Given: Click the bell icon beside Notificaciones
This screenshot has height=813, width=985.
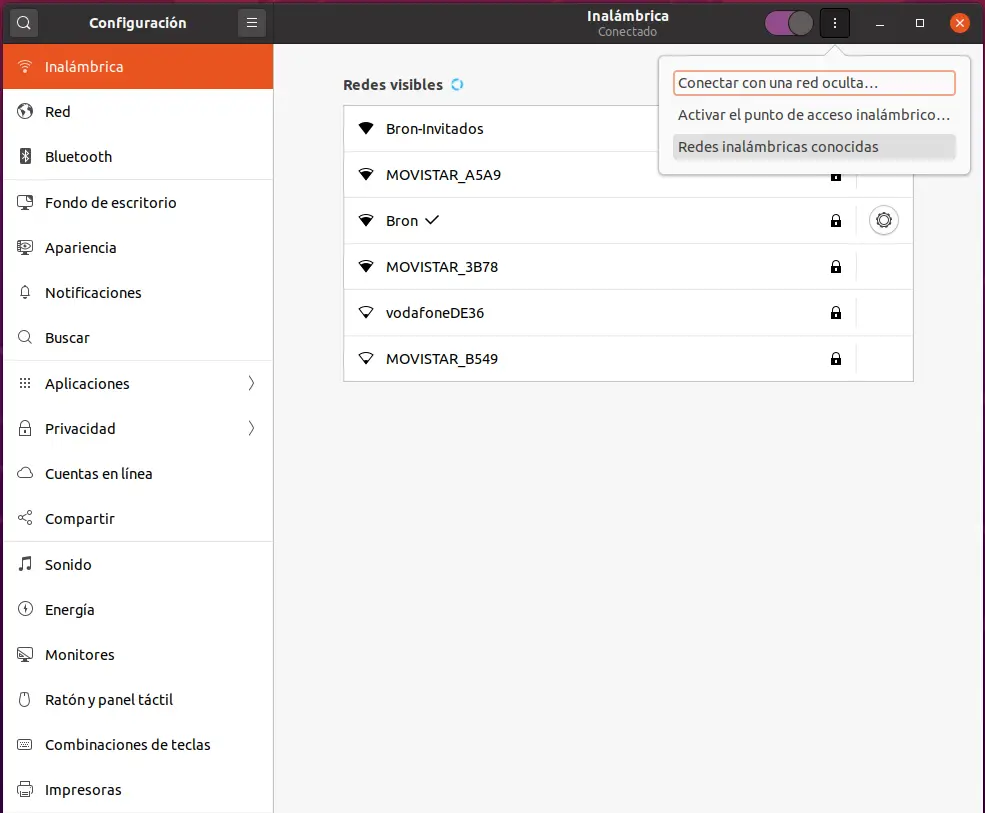Looking at the screenshot, I should pos(25,292).
